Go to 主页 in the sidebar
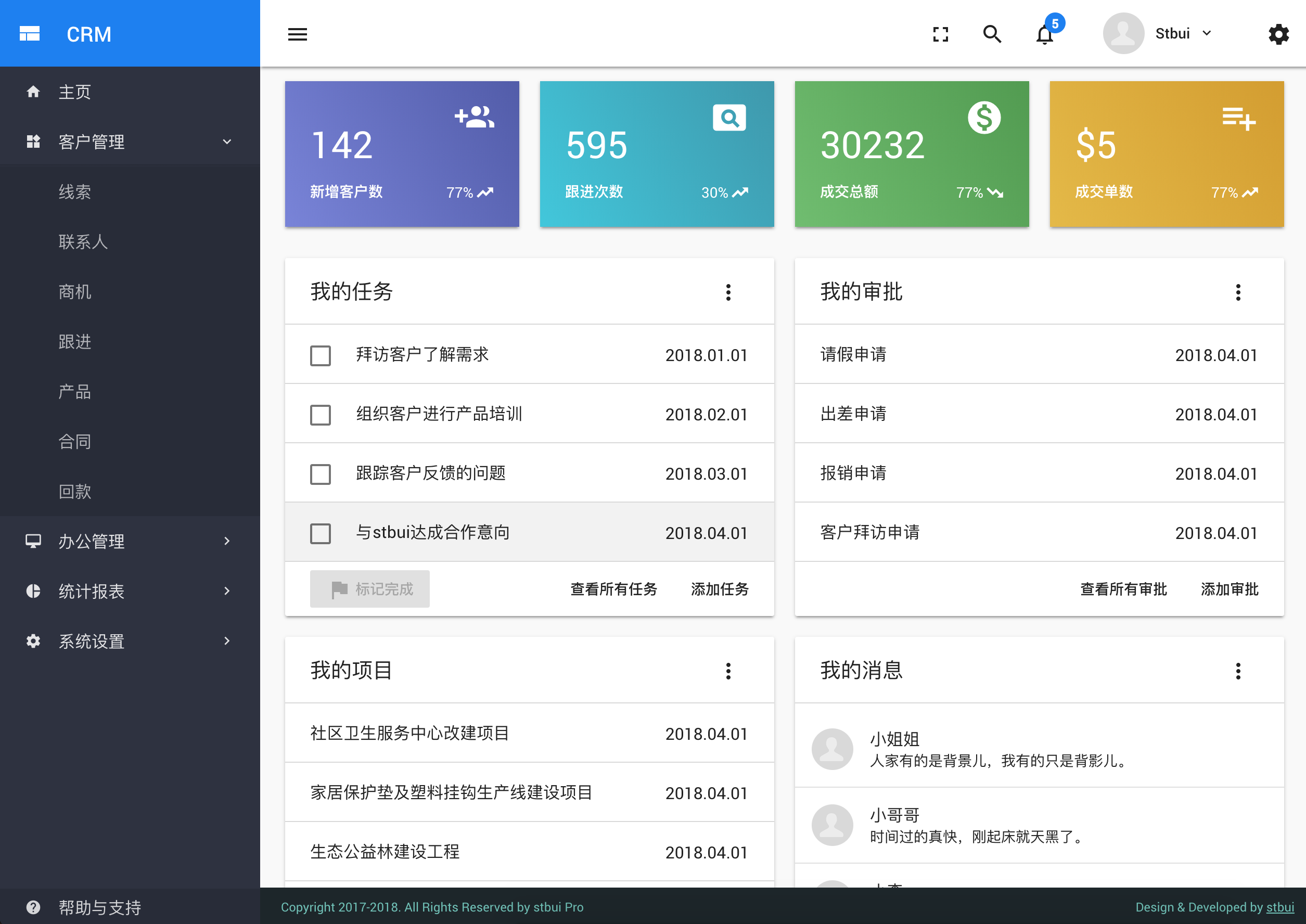 74,92
